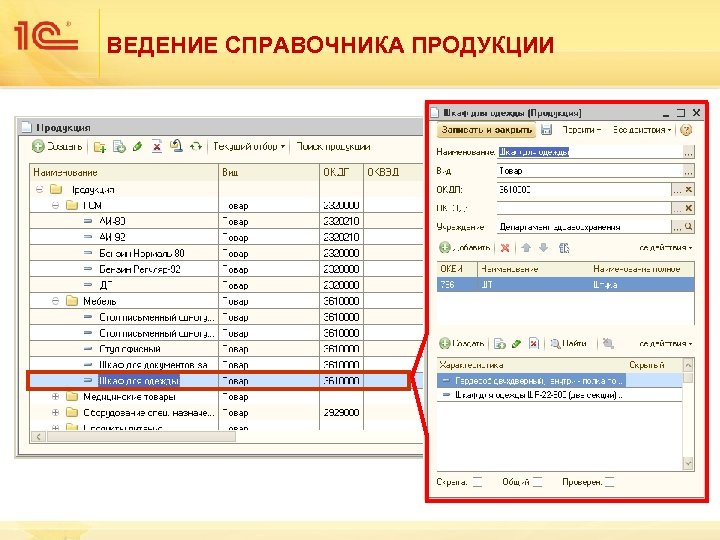Click the Поиск продукции button
The image size is (720, 540).
[333, 146]
